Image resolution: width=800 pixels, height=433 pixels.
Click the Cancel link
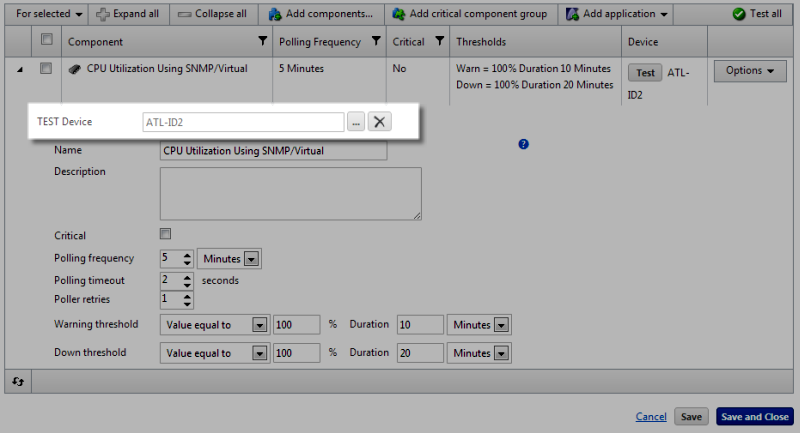coord(651,417)
